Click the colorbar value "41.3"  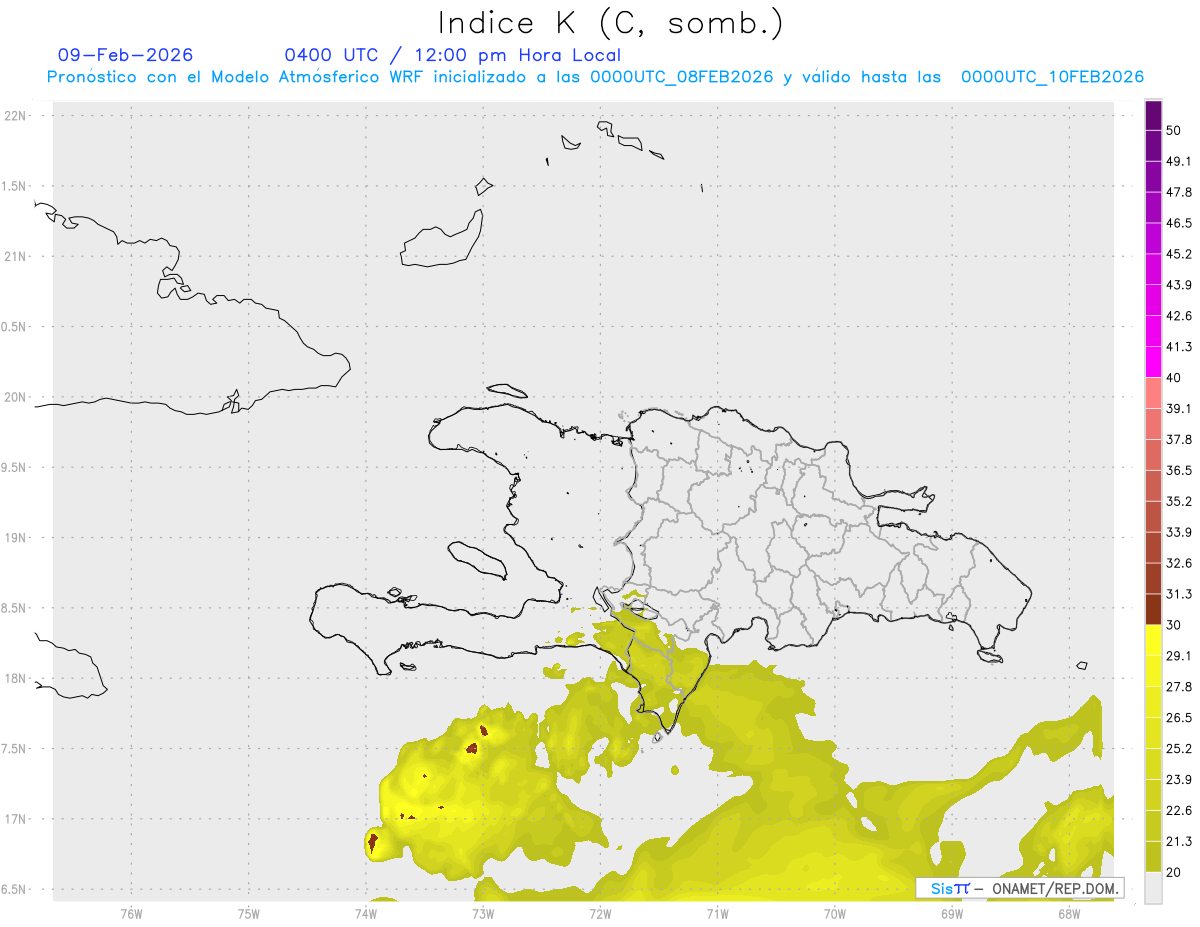(x=1178, y=347)
